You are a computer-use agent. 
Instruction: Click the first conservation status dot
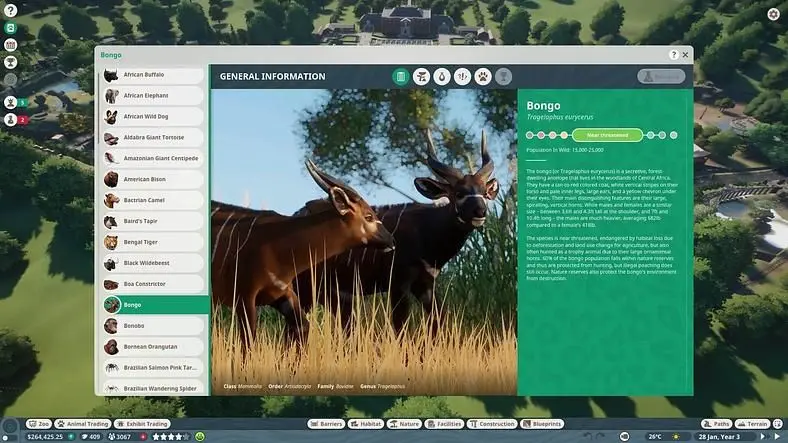pos(529,135)
